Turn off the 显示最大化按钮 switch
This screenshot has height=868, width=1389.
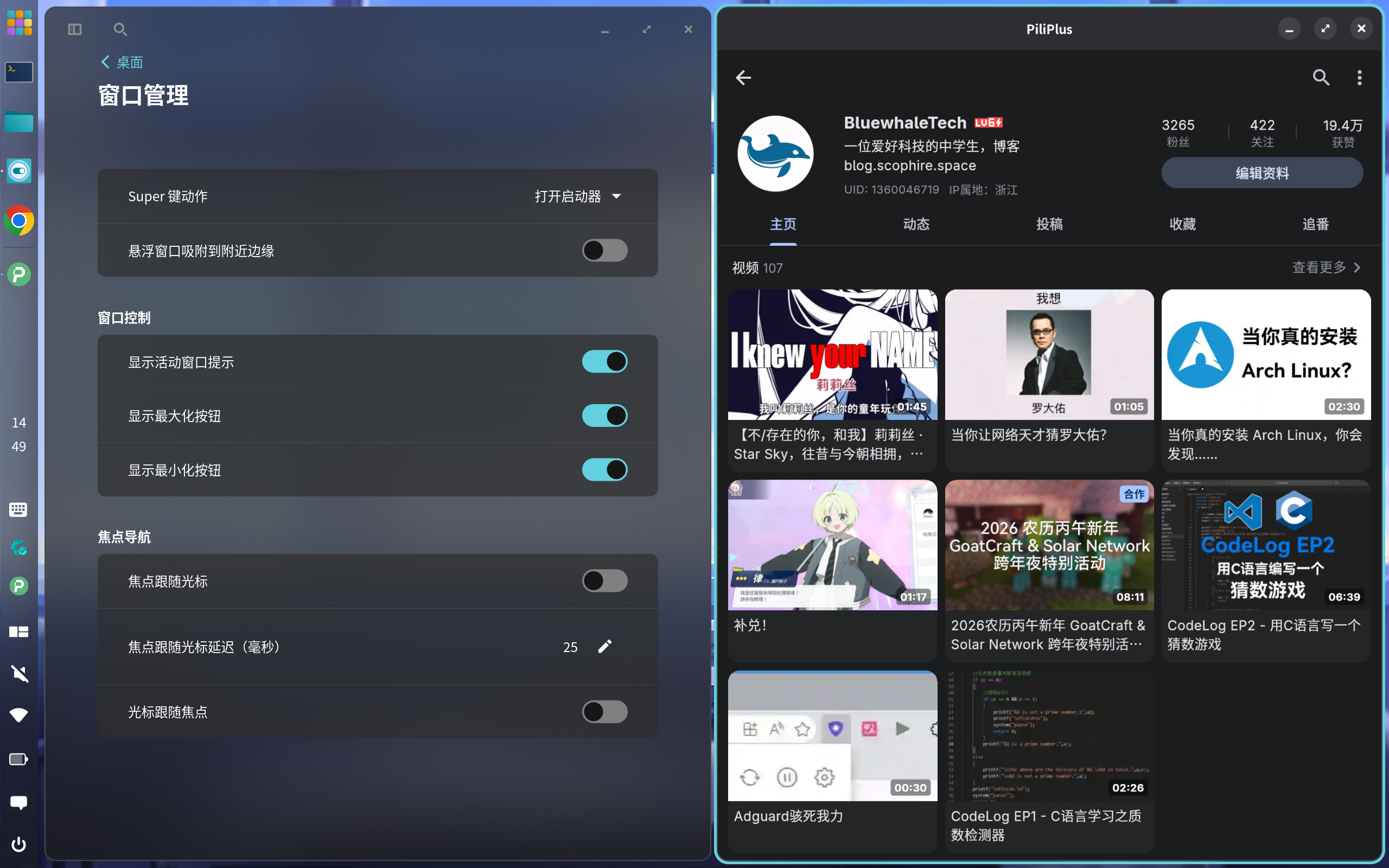pos(605,416)
